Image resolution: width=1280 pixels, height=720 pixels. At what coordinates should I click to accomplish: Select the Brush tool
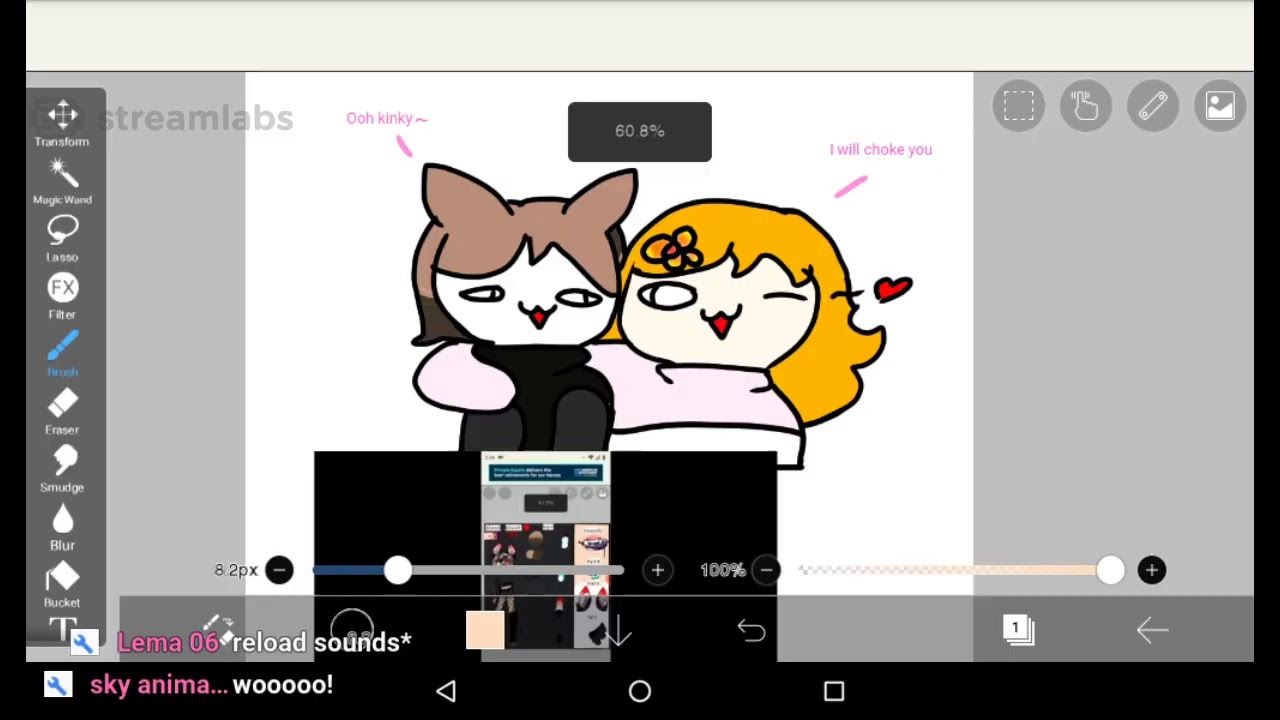[62, 354]
